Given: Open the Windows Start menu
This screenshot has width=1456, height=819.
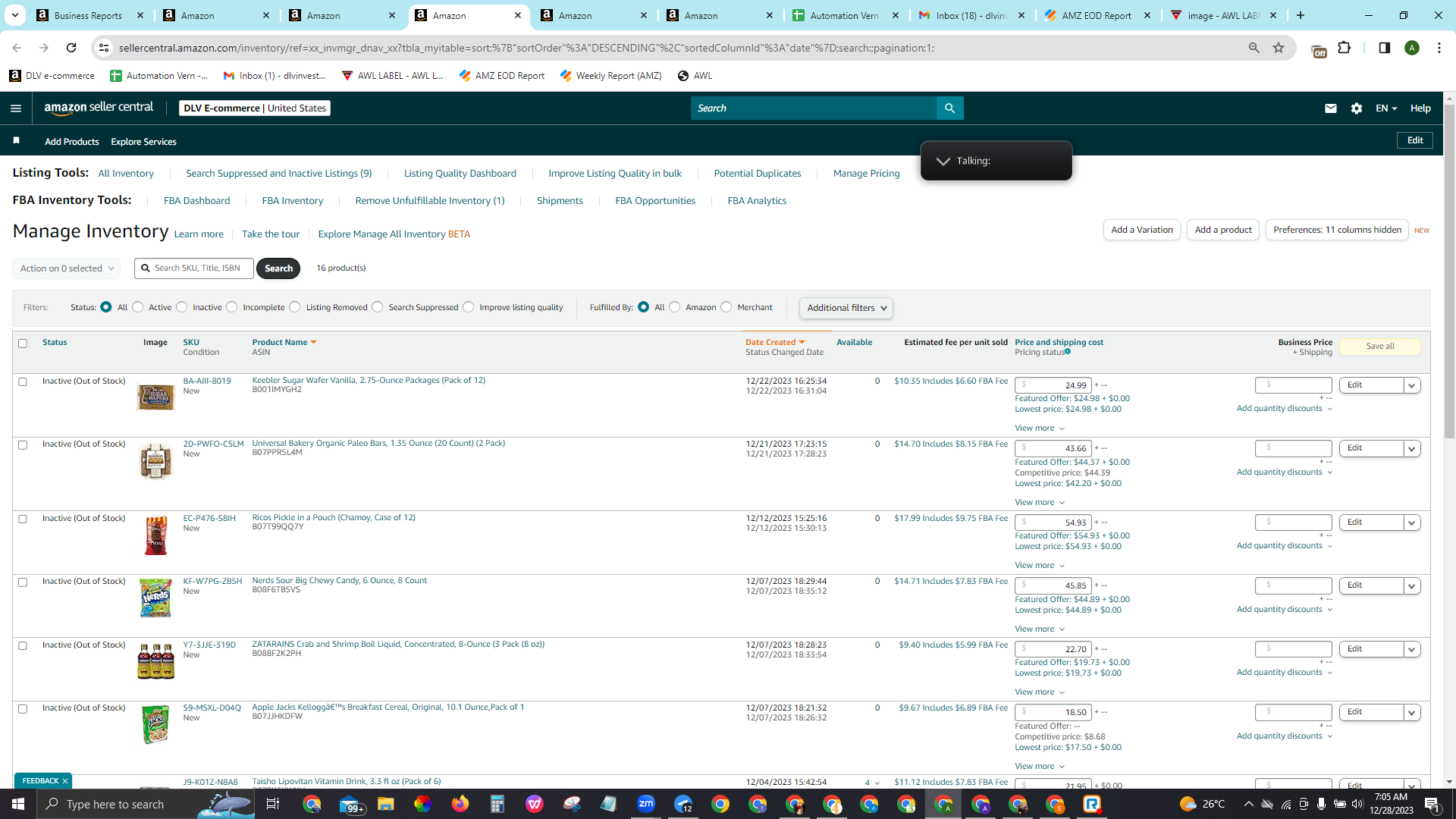Looking at the screenshot, I should coord(18,804).
